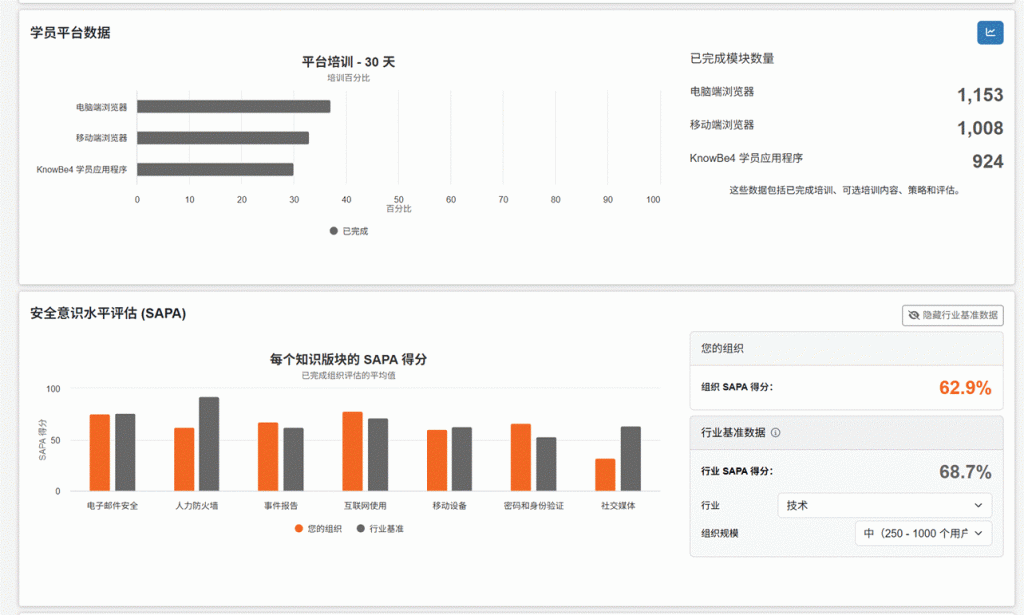1024x615 pixels.
Task: Click the 62.9% organization SAPA score
Action: (x=965, y=388)
